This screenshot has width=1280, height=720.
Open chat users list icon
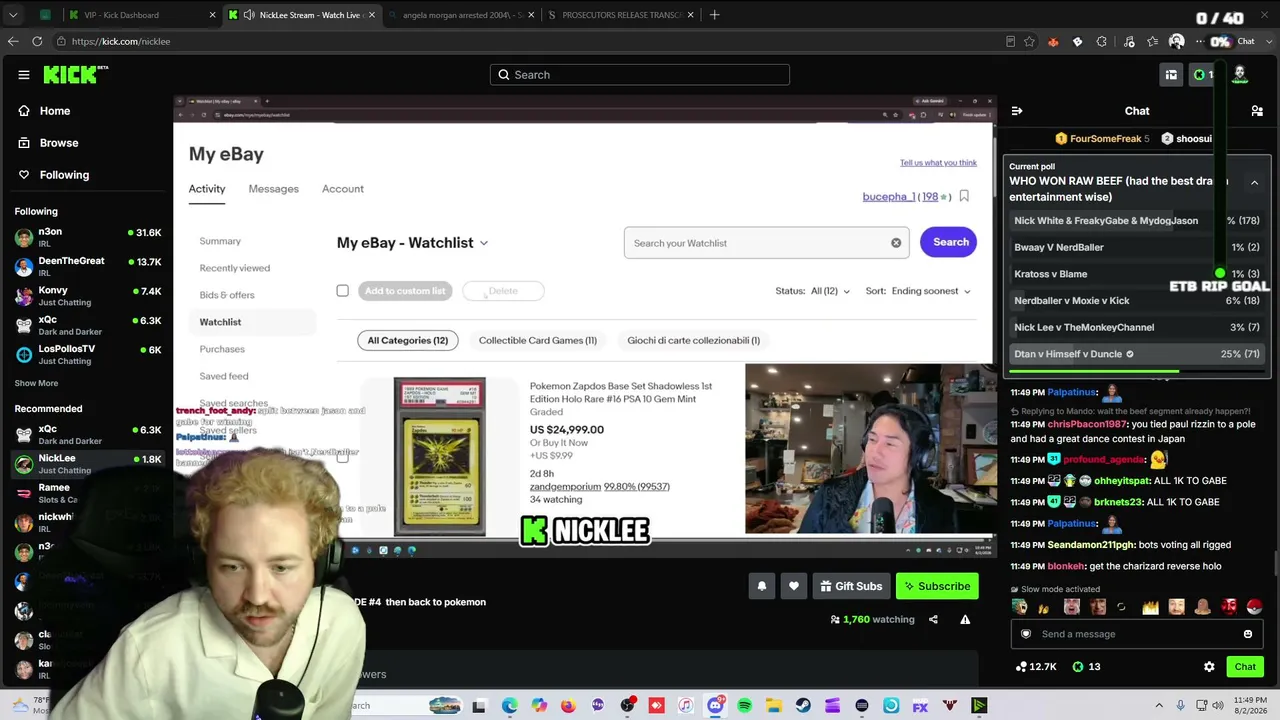tap(1257, 111)
